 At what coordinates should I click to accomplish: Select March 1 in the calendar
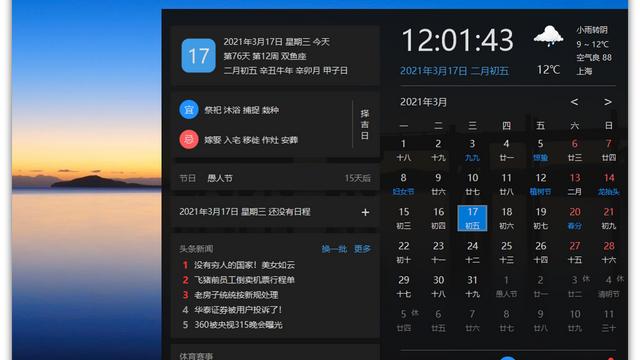pyautogui.click(x=403, y=150)
